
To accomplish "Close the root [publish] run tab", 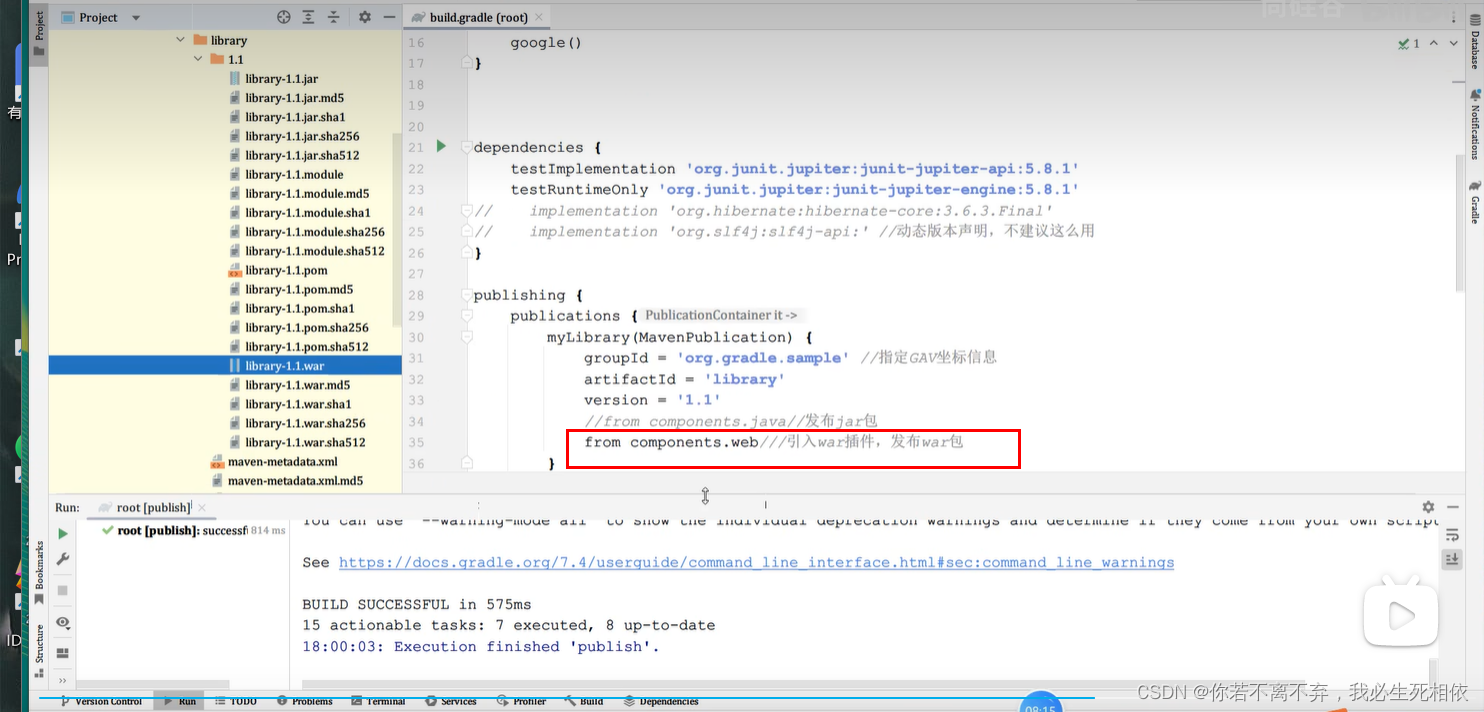I will pos(200,508).
